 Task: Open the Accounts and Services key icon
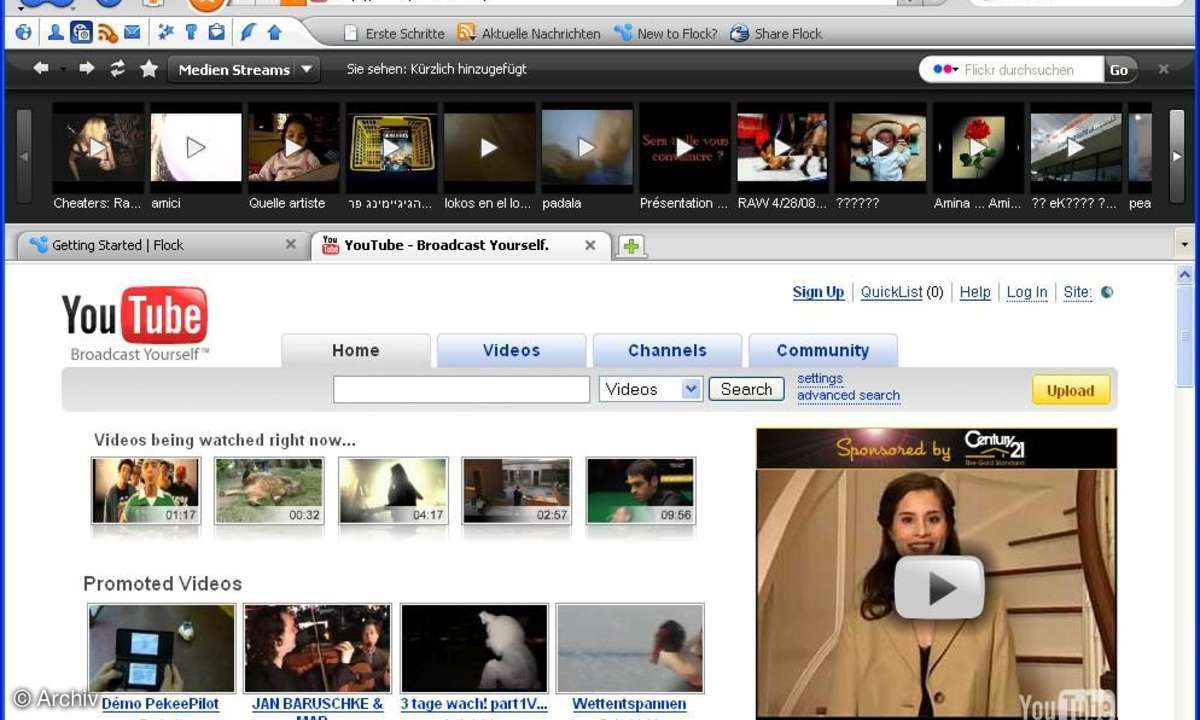(x=192, y=33)
